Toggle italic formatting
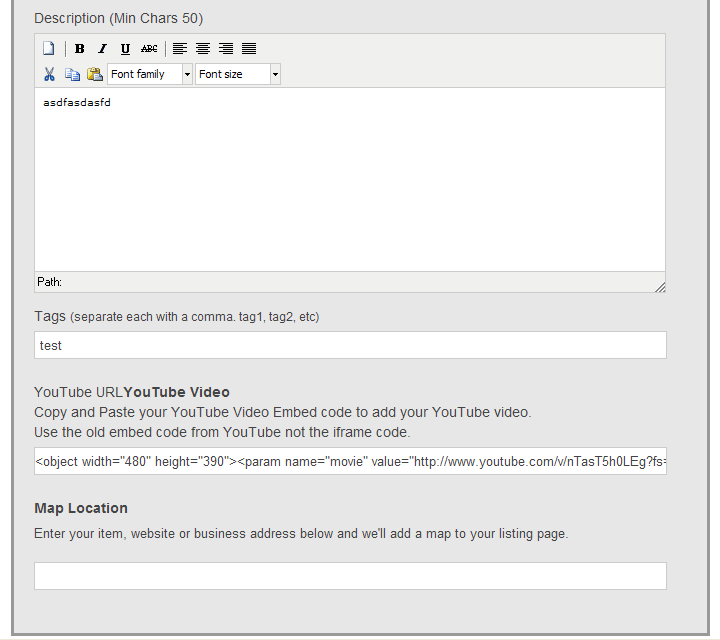The width and height of the screenshot is (720, 640). [x=102, y=49]
